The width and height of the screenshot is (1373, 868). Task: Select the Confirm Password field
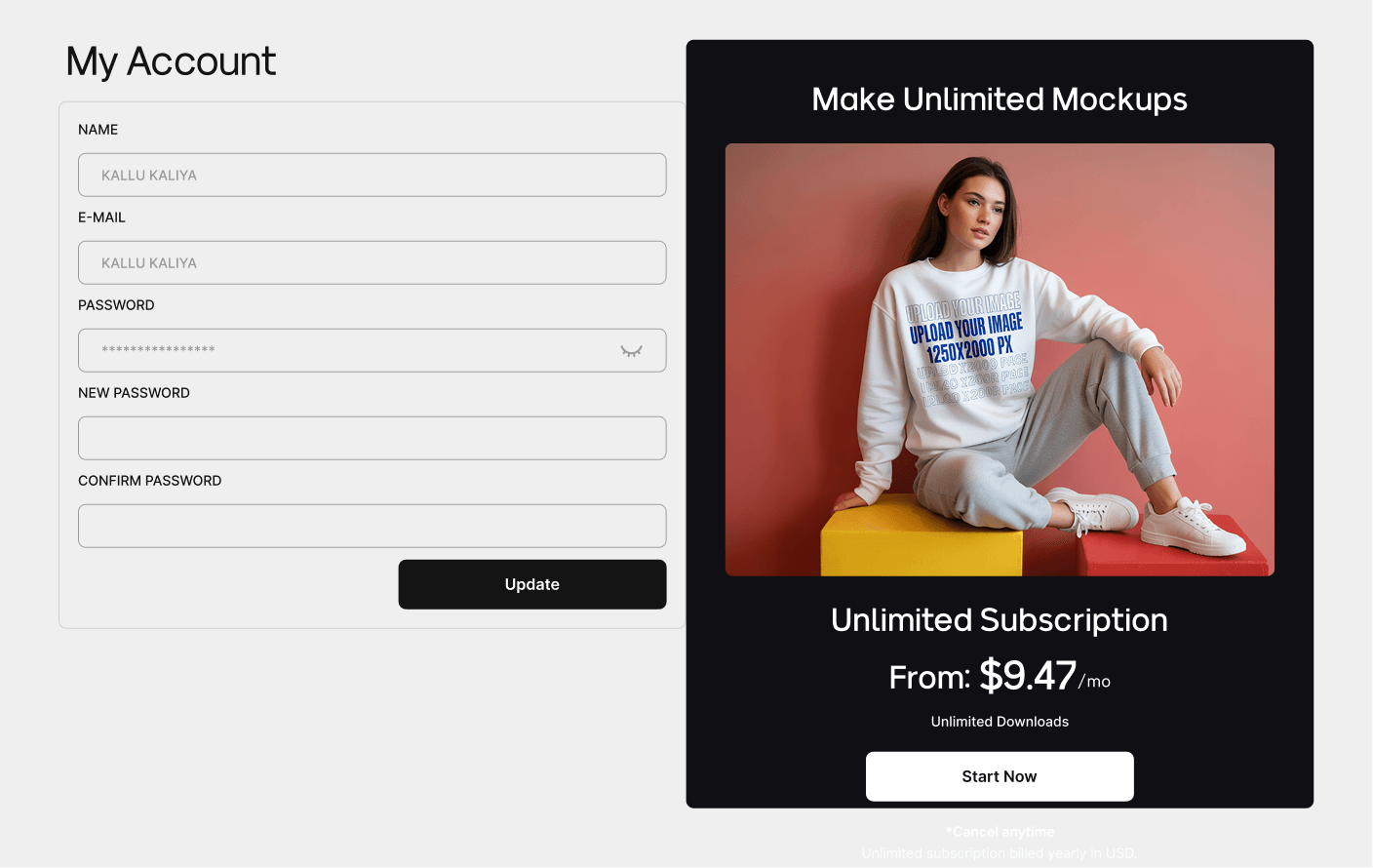click(373, 526)
